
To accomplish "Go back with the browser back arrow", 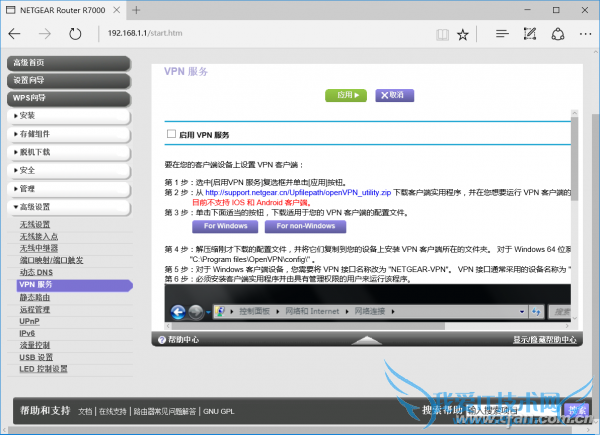I will 15,34.
